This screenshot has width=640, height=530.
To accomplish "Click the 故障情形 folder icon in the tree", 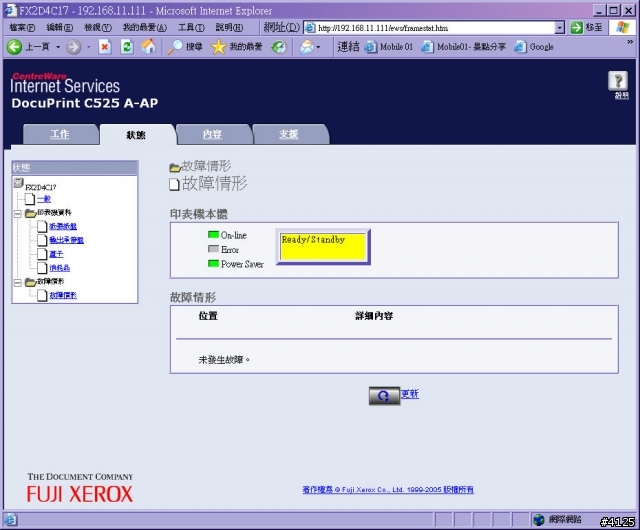I will [x=30, y=282].
